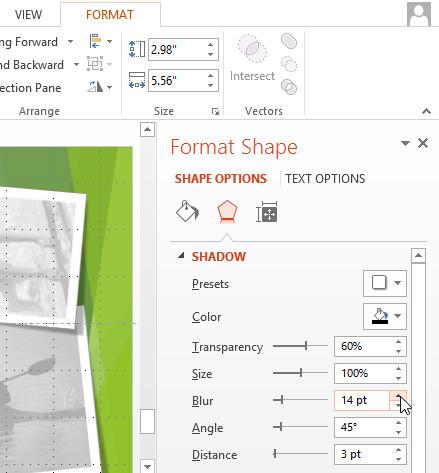Click the Align objects icon
The width and height of the screenshot is (439, 473).
[95, 41]
